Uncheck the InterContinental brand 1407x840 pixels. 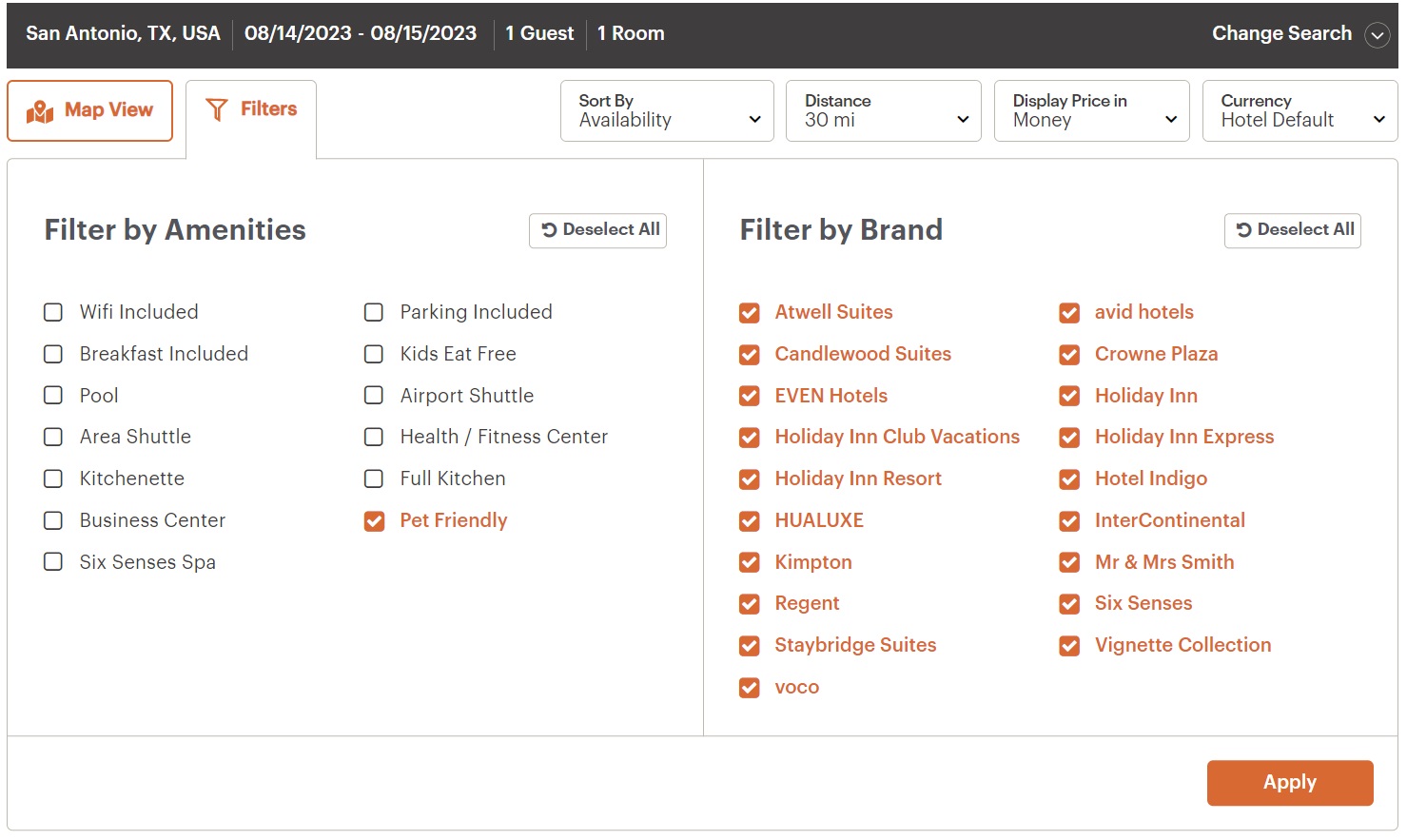pyautogui.click(x=1069, y=521)
